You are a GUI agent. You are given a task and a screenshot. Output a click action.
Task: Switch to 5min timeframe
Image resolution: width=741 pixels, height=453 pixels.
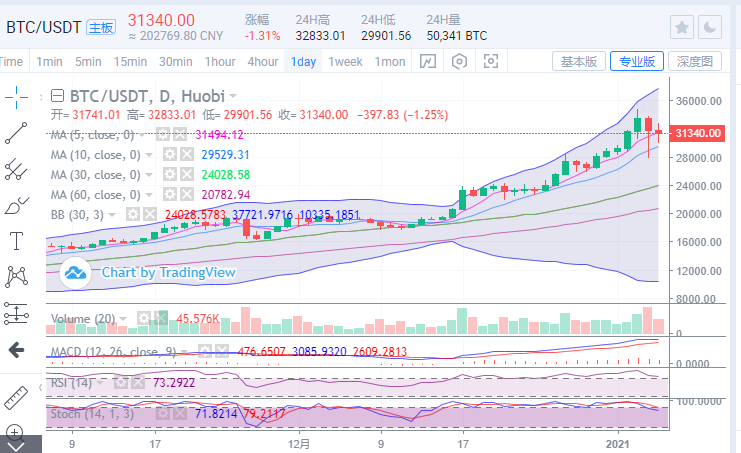88,61
